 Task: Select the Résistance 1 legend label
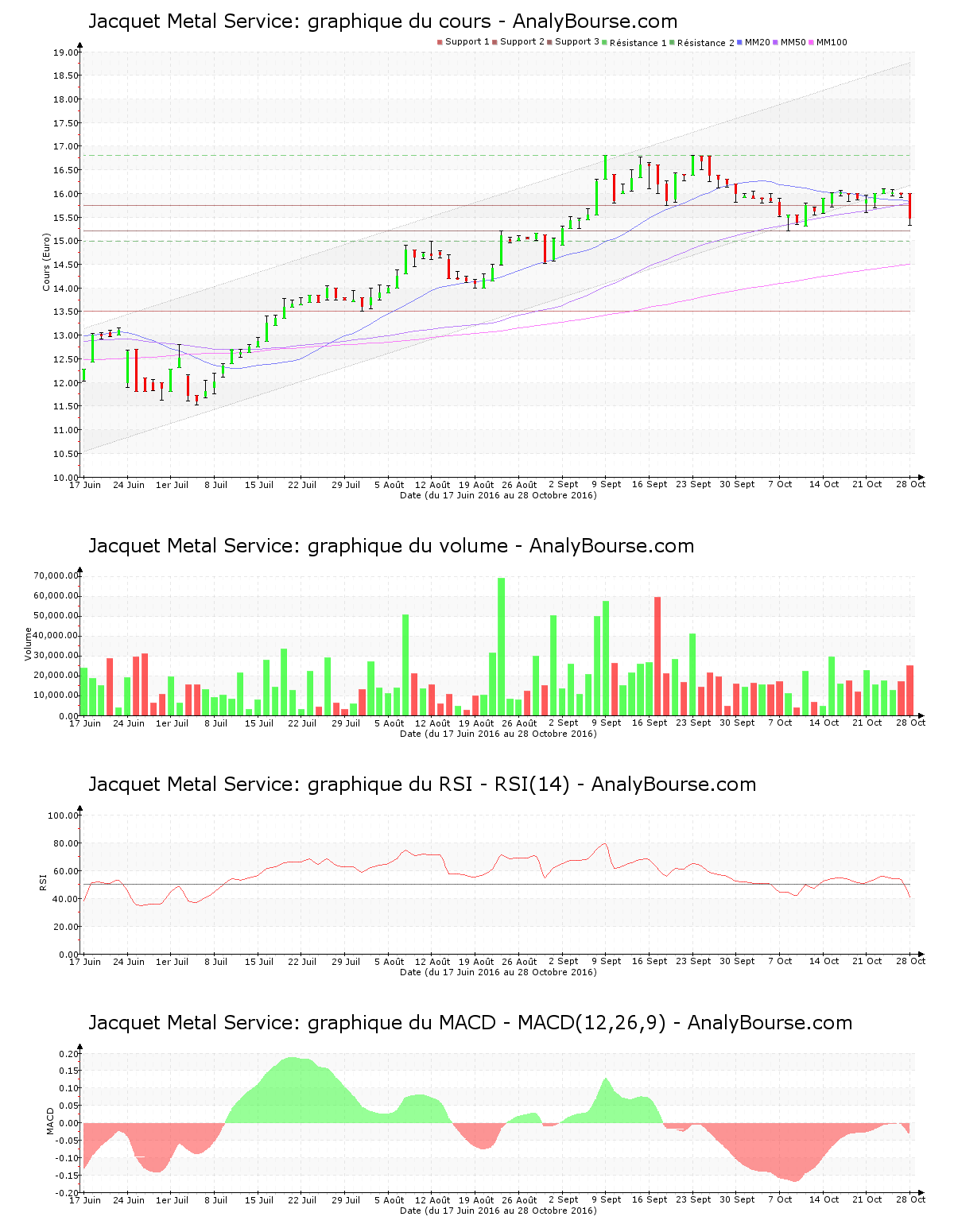tap(638, 43)
